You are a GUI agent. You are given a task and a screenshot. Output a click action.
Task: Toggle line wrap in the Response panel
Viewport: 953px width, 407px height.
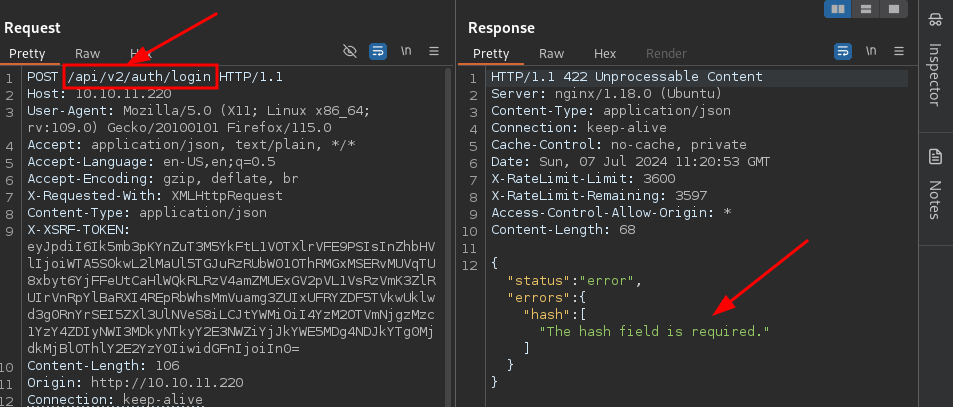point(843,51)
